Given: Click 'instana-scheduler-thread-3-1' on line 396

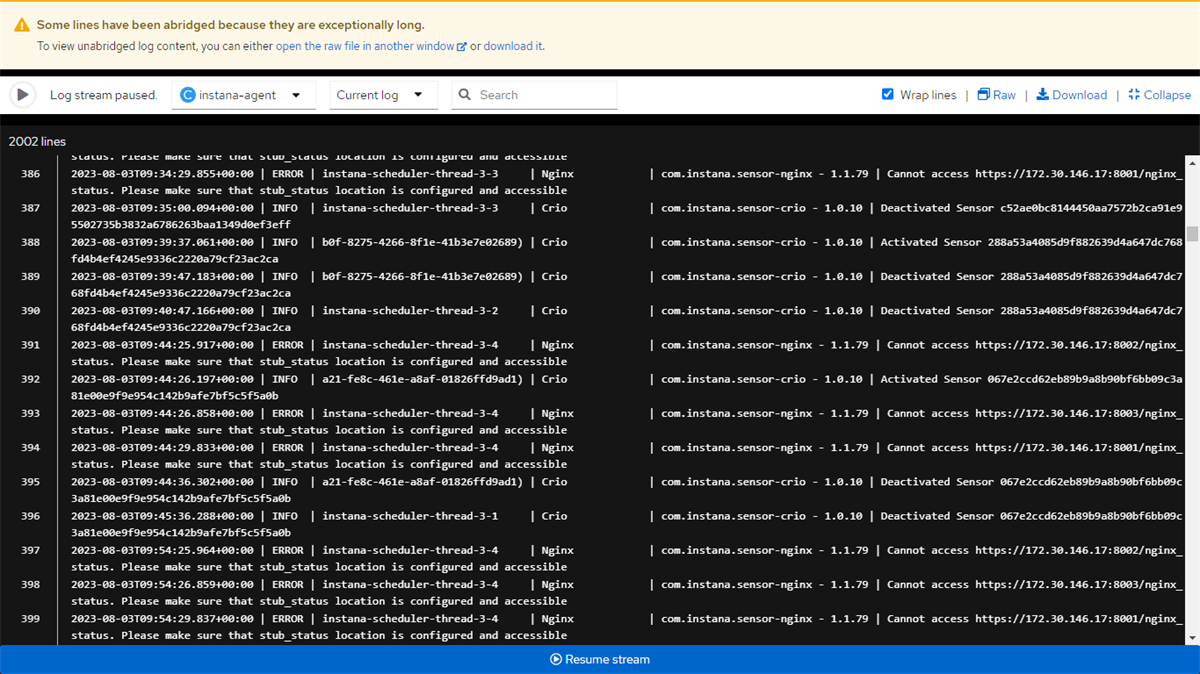Looking at the screenshot, I should pos(410,516).
